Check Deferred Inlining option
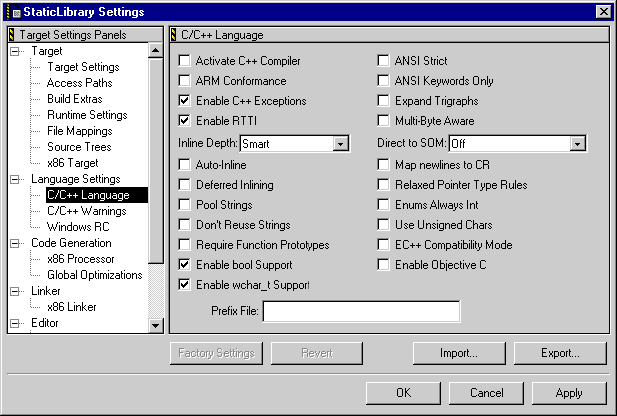The height and width of the screenshot is (416, 617). (x=184, y=185)
